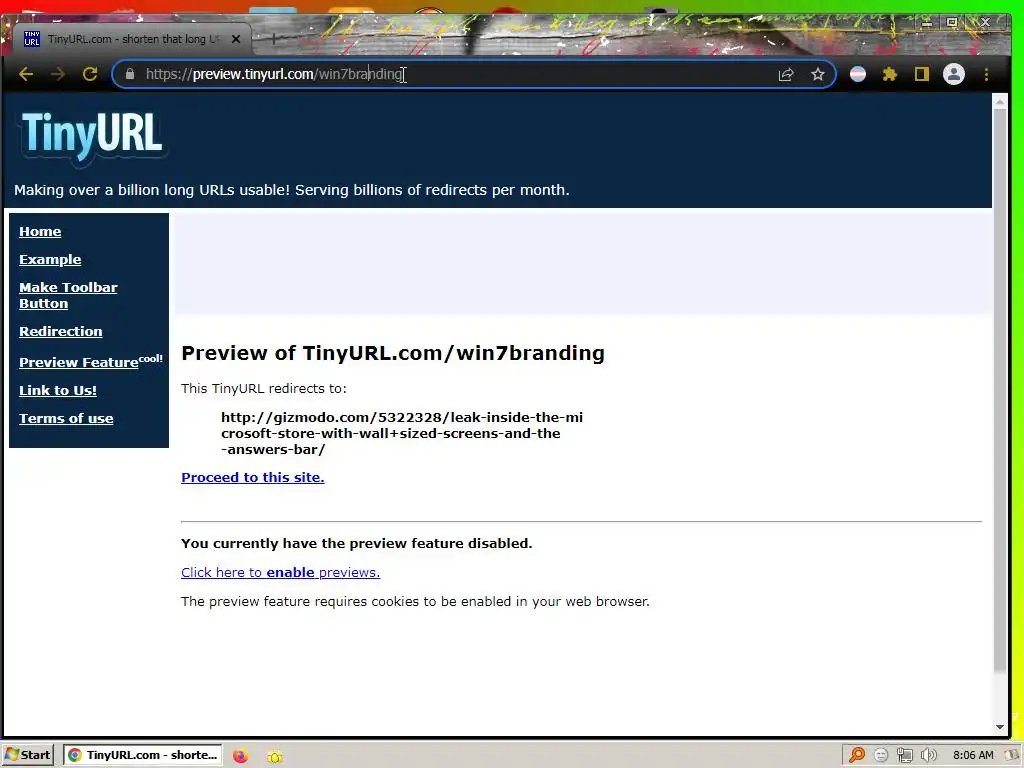This screenshot has width=1024, height=768.
Task: Open the Terms of use link
Action: coord(66,419)
